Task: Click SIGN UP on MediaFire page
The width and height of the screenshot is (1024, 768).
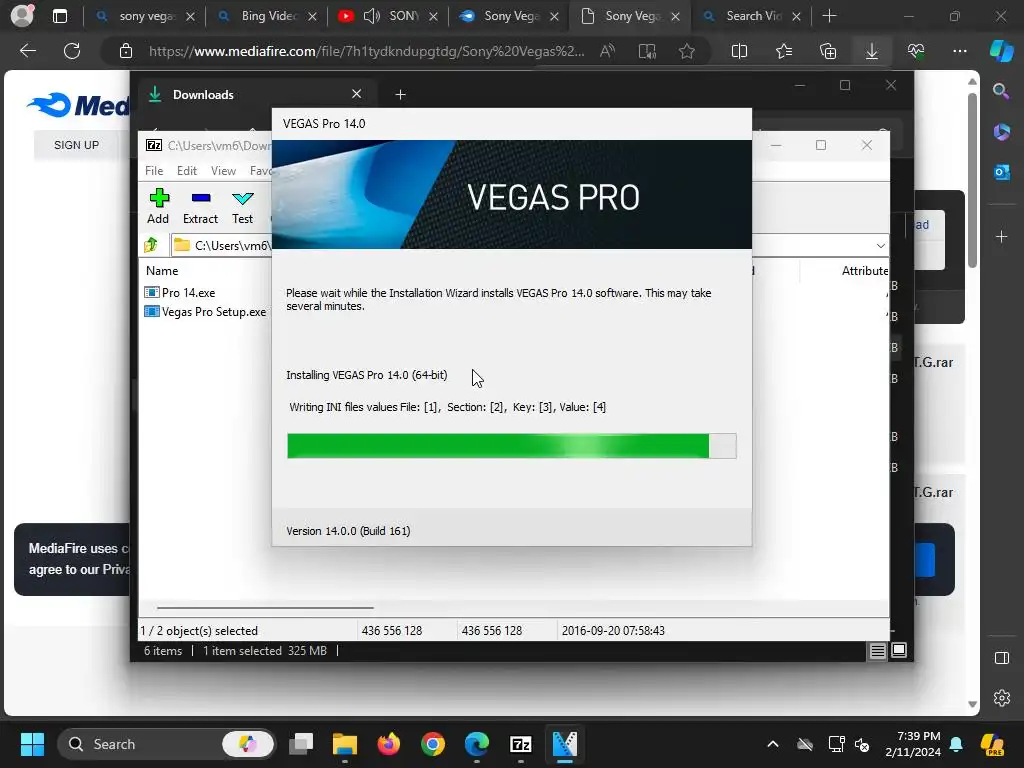Action: pos(76,145)
